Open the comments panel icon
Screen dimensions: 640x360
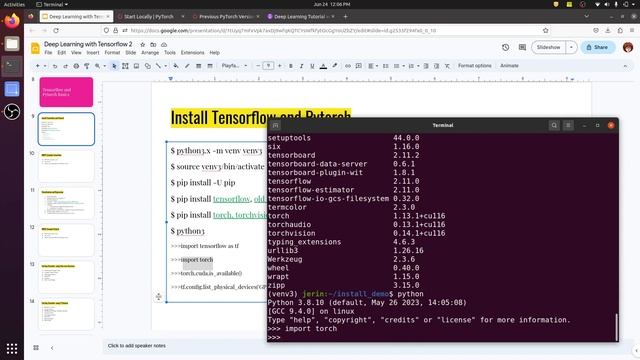click(x=522, y=47)
